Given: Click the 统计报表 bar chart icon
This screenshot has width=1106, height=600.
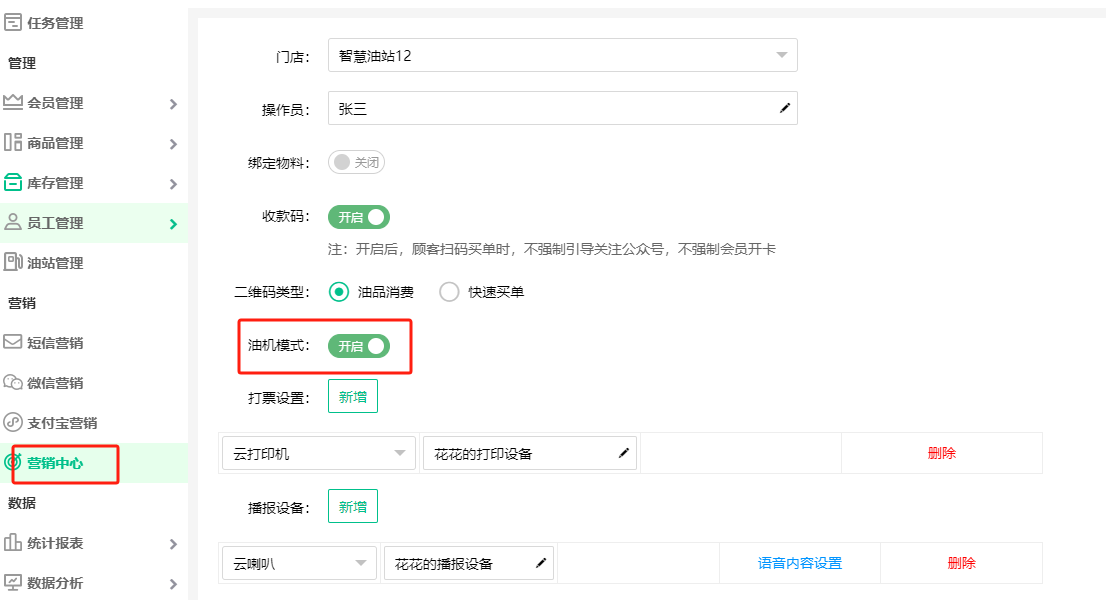Looking at the screenshot, I should 13,543.
